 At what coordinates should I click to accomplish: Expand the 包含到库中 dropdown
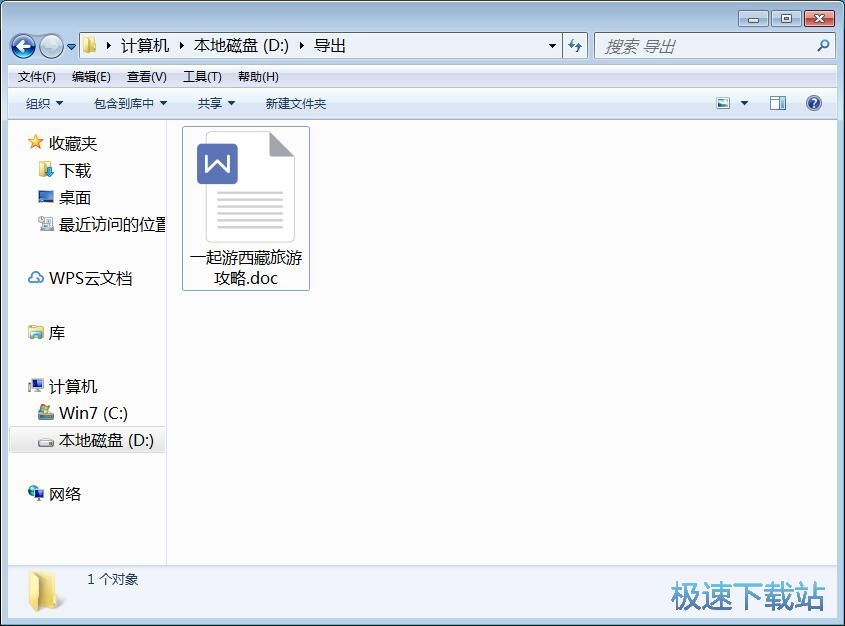[129, 103]
